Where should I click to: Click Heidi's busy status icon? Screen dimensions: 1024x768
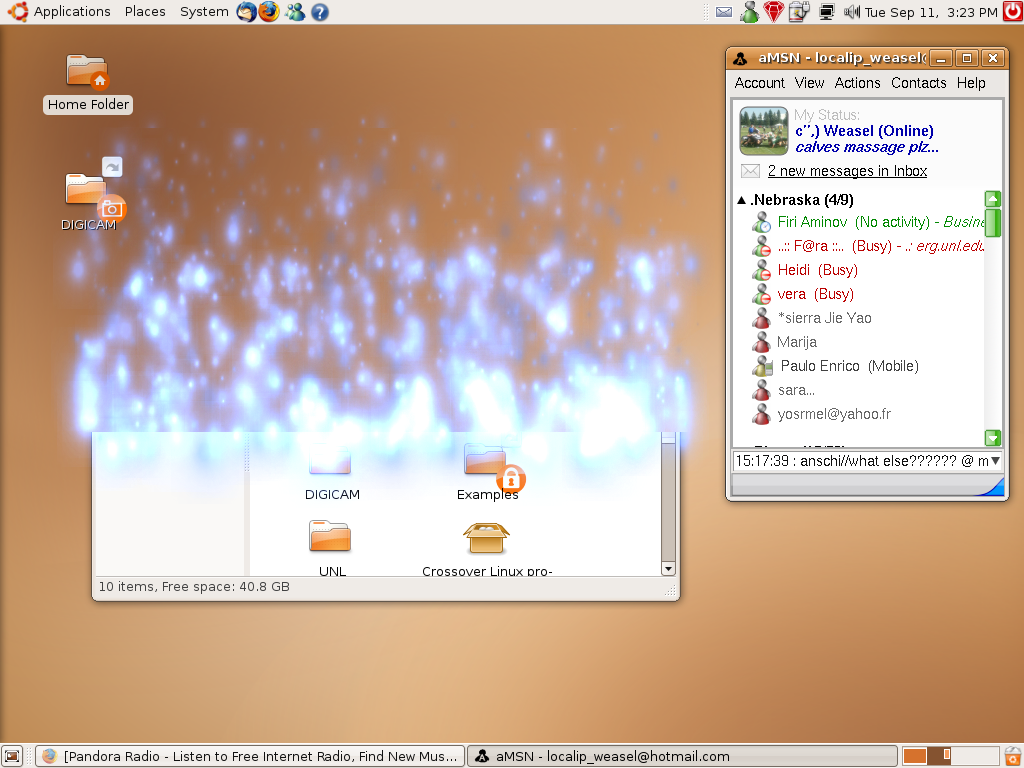point(762,270)
